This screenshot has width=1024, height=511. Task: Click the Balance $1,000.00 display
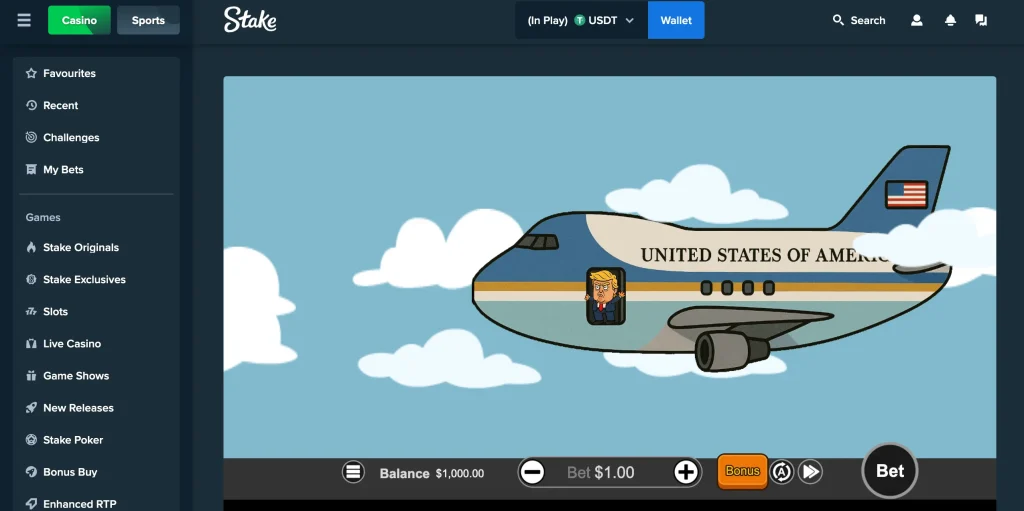[432, 473]
